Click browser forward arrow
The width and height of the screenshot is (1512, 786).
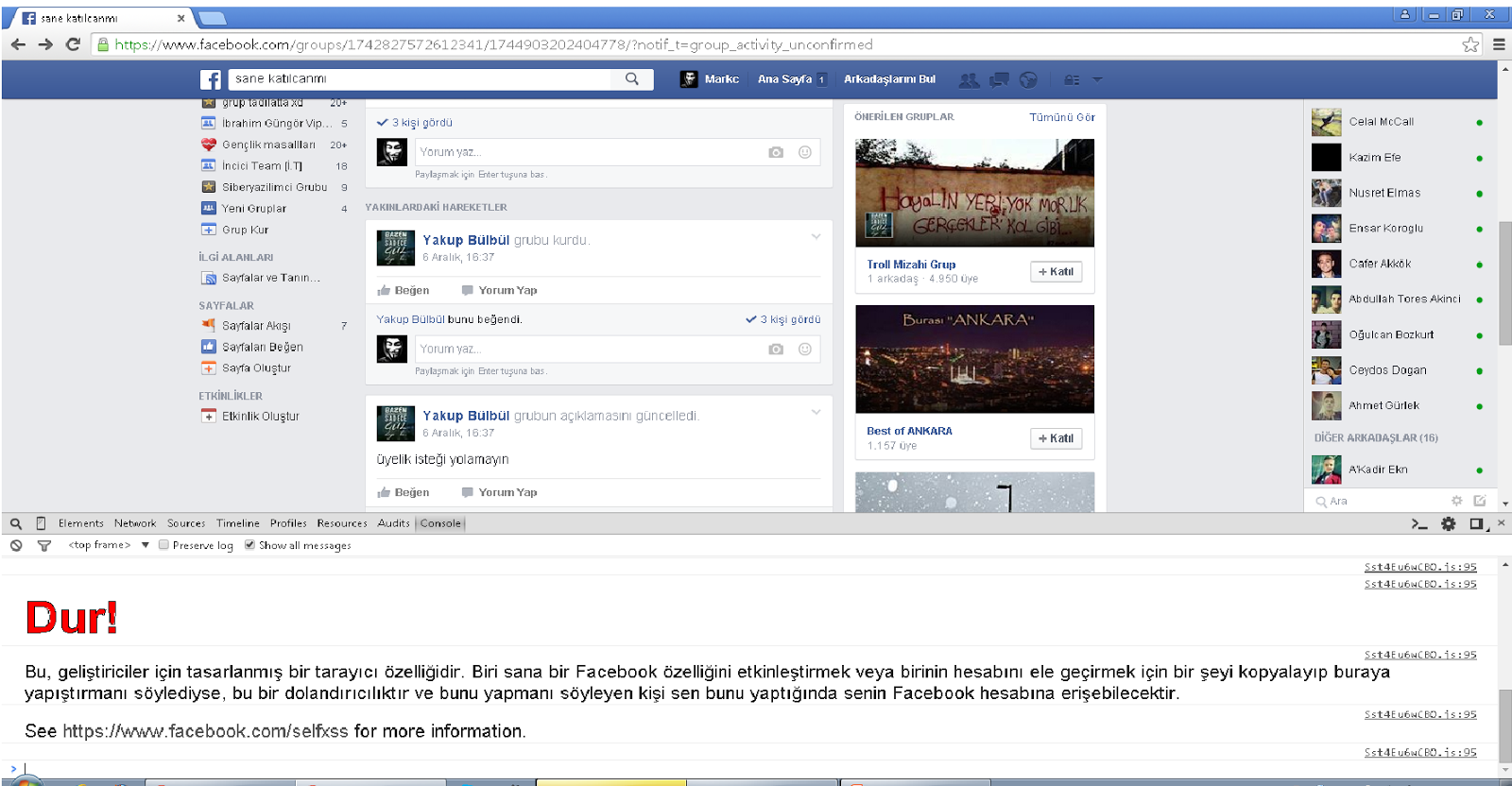(x=45, y=44)
